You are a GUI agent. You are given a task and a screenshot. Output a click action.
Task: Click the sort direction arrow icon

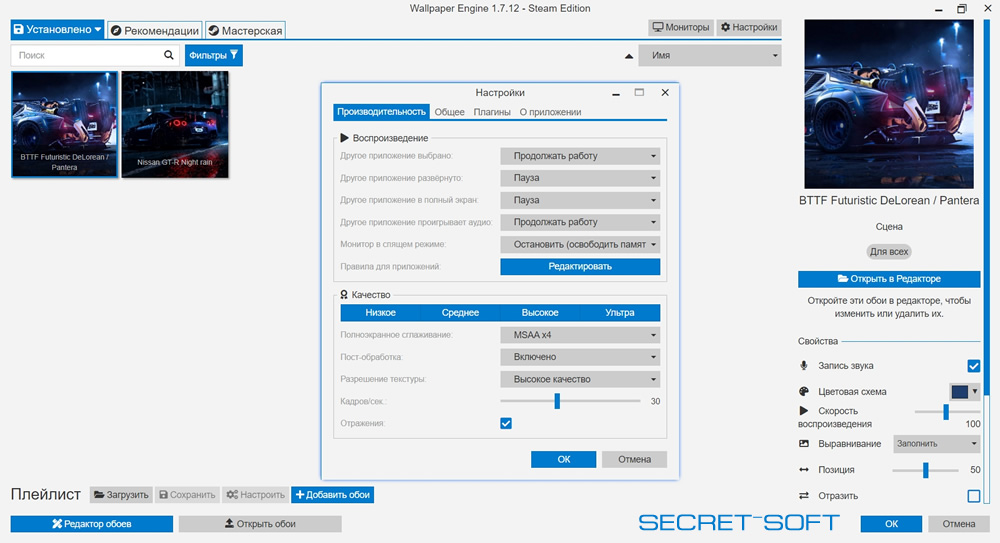click(629, 56)
